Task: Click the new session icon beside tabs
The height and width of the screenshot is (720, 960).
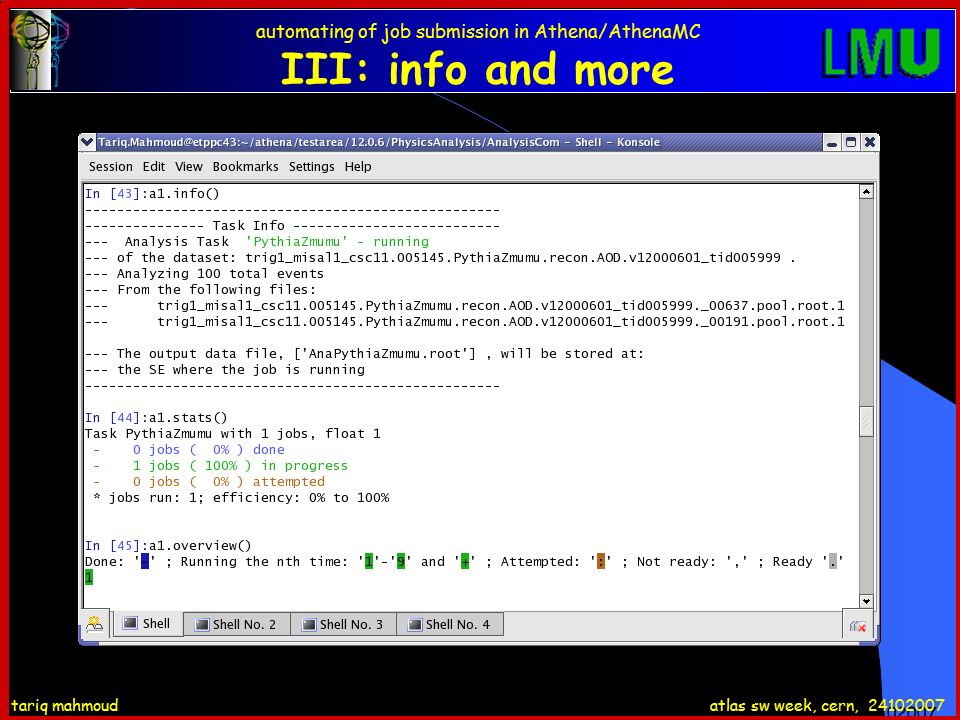Action: tap(94, 624)
